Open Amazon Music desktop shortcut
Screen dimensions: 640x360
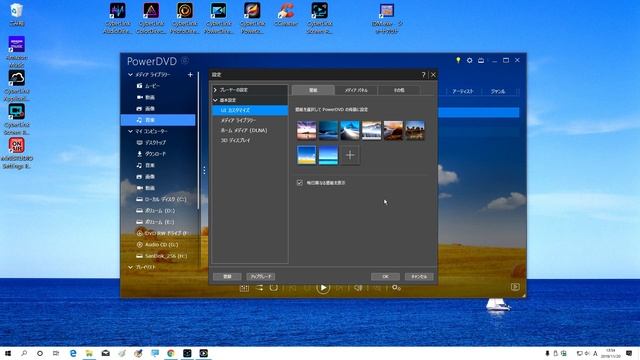point(17,52)
